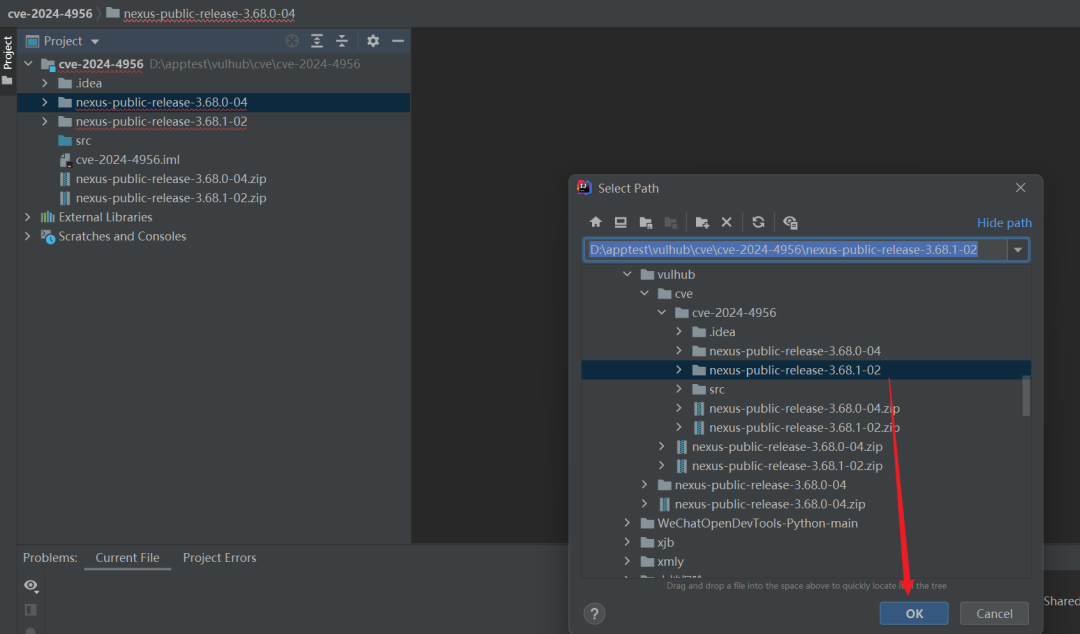This screenshot has height=634, width=1080.
Task: Confirm path with OK button
Action: click(x=914, y=613)
